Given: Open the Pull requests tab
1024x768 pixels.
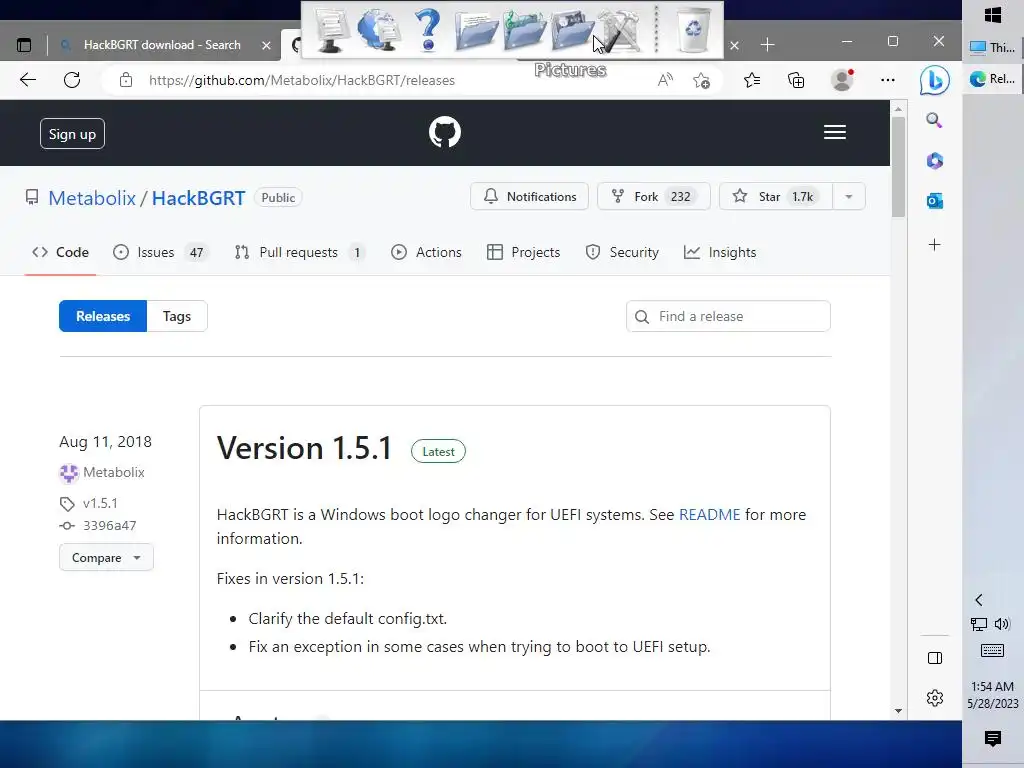Looking at the screenshot, I should pyautogui.click(x=300, y=253).
